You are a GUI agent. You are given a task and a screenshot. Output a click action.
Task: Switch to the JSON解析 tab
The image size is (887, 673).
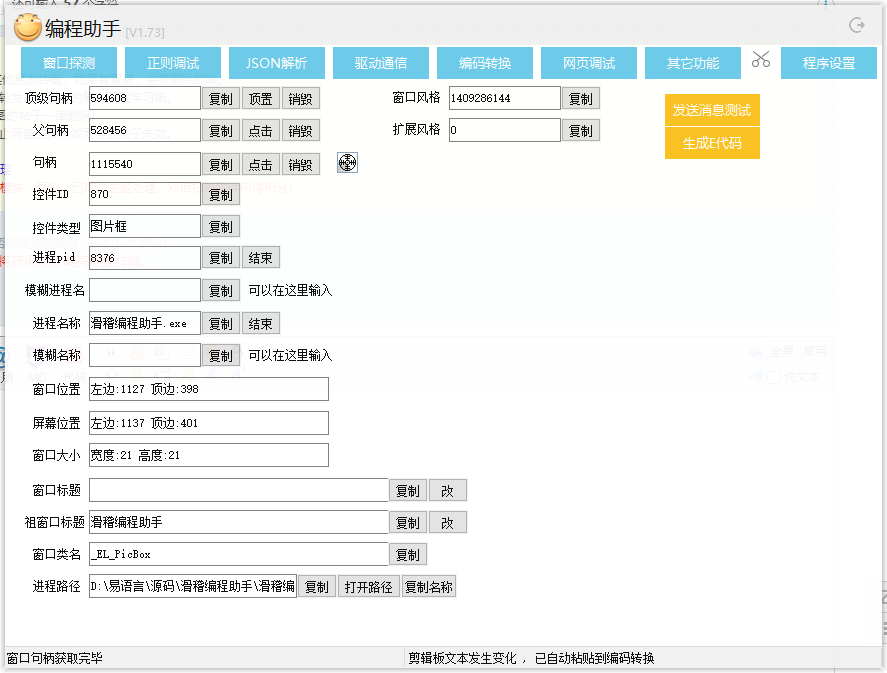pos(277,63)
